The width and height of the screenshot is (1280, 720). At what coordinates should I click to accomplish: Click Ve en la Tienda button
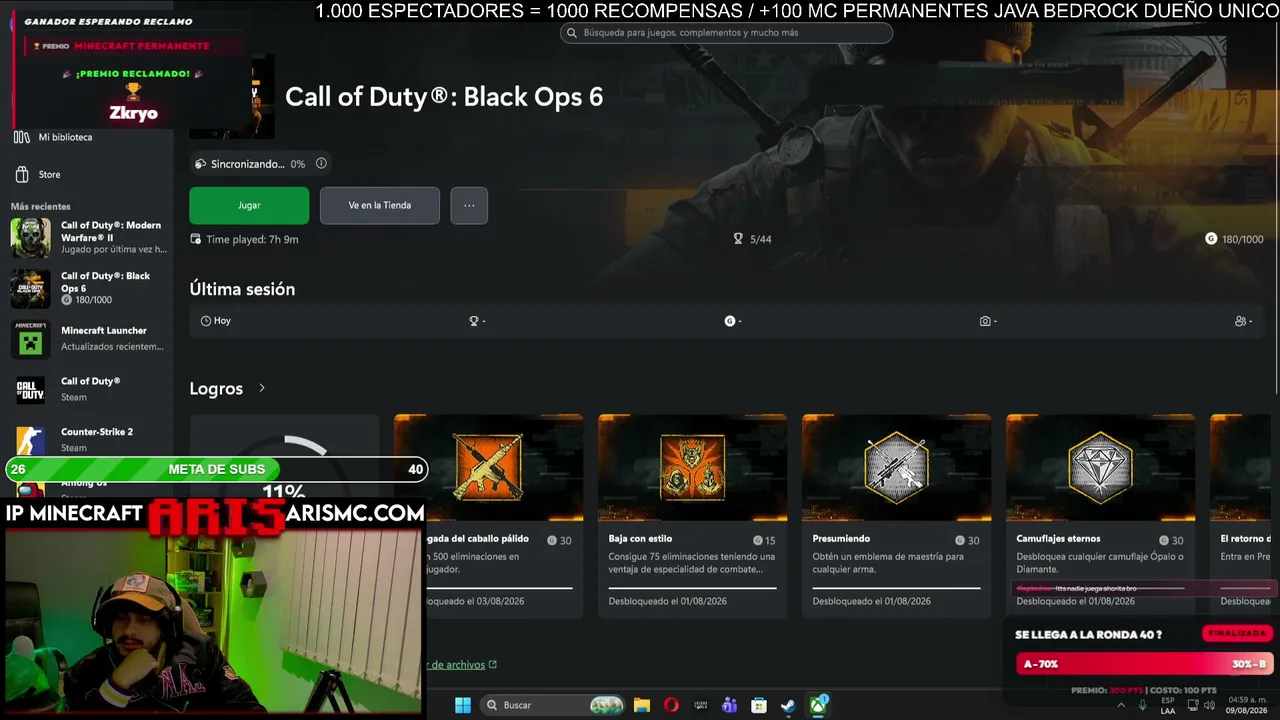point(380,205)
